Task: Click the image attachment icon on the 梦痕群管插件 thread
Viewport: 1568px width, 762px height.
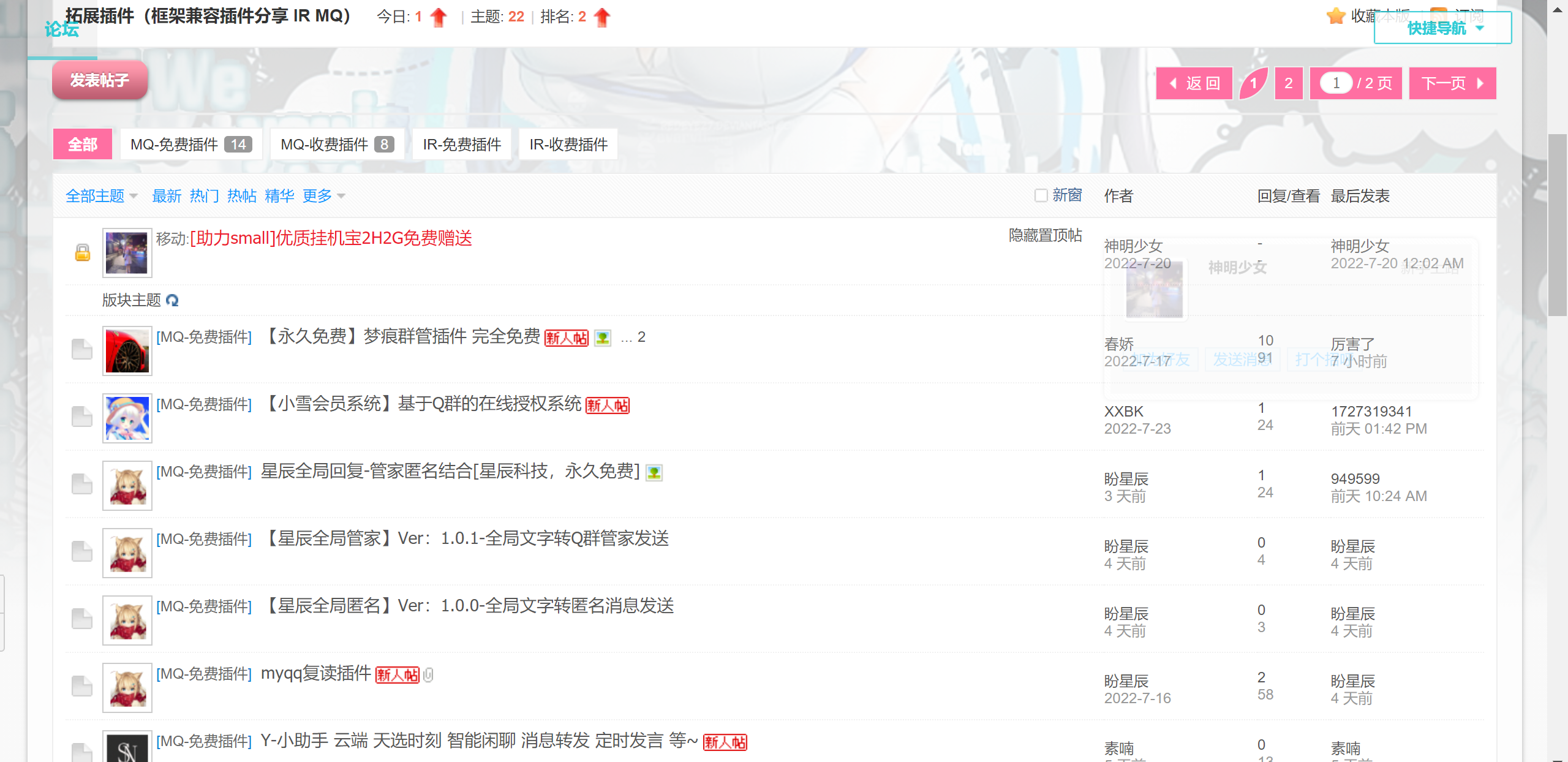Action: click(603, 338)
